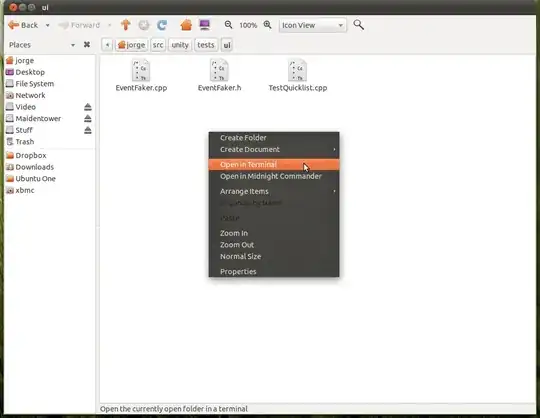
Task: Click the path bar left scroll arrow
Action: pos(107,45)
